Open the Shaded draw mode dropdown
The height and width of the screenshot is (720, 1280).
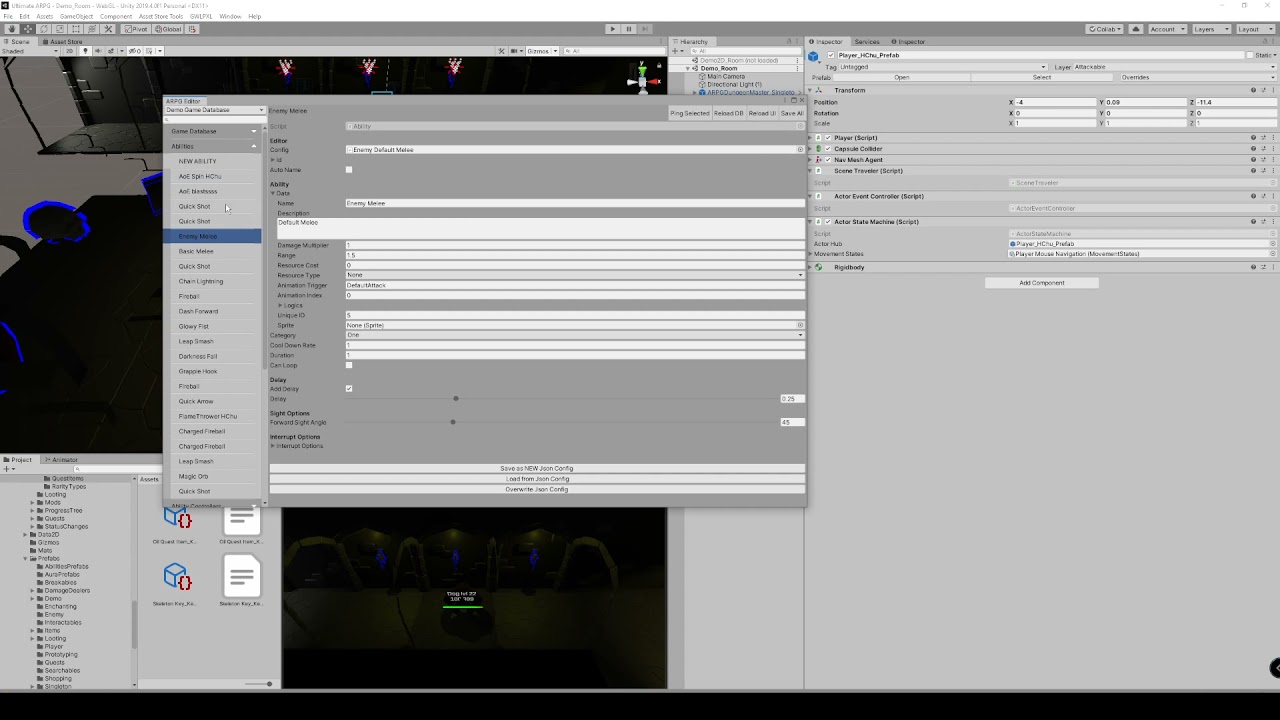[32, 51]
